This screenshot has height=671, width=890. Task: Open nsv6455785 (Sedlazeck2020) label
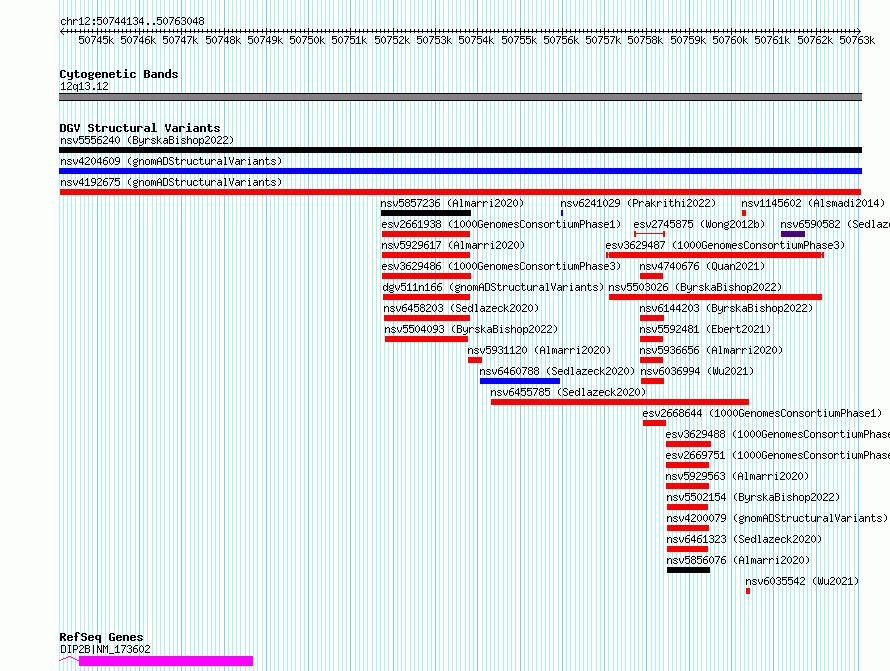[x=568, y=392]
